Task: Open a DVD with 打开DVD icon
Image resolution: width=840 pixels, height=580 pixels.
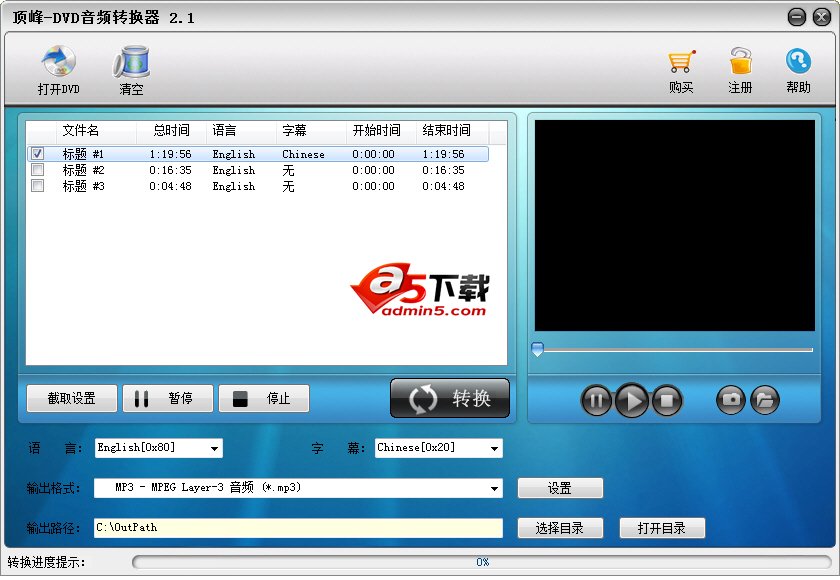Action: pos(58,70)
